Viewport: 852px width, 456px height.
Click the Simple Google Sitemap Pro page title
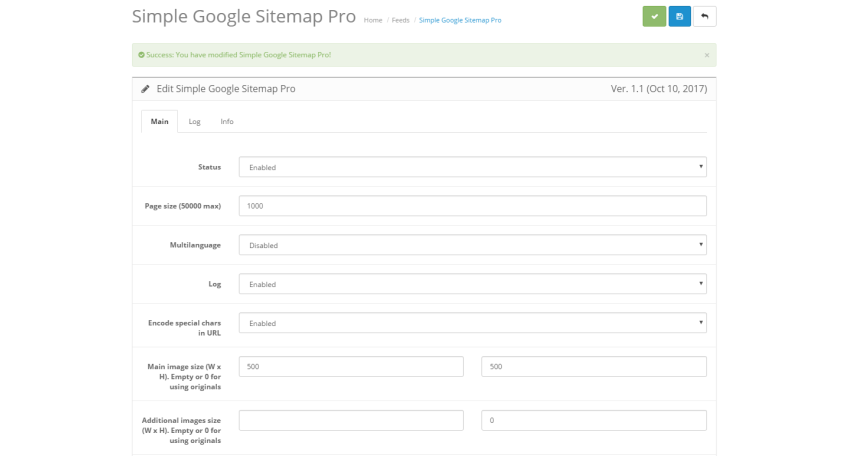[x=243, y=16]
